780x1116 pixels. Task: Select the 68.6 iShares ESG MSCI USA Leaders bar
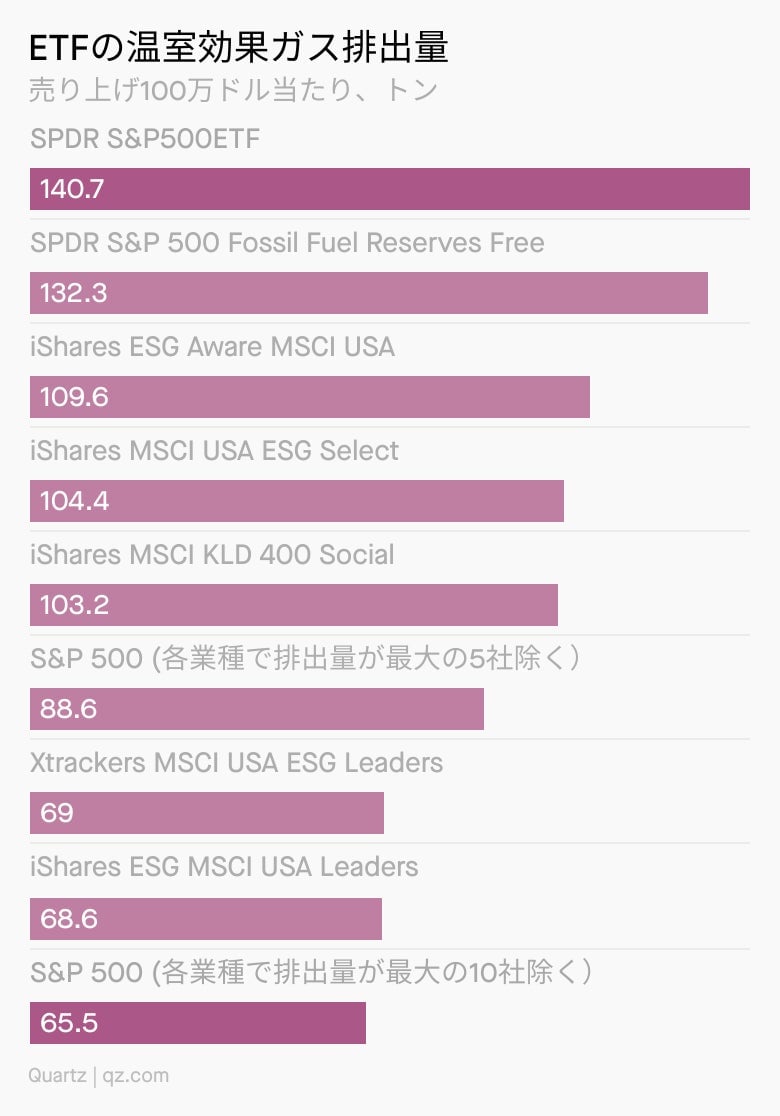click(x=206, y=918)
